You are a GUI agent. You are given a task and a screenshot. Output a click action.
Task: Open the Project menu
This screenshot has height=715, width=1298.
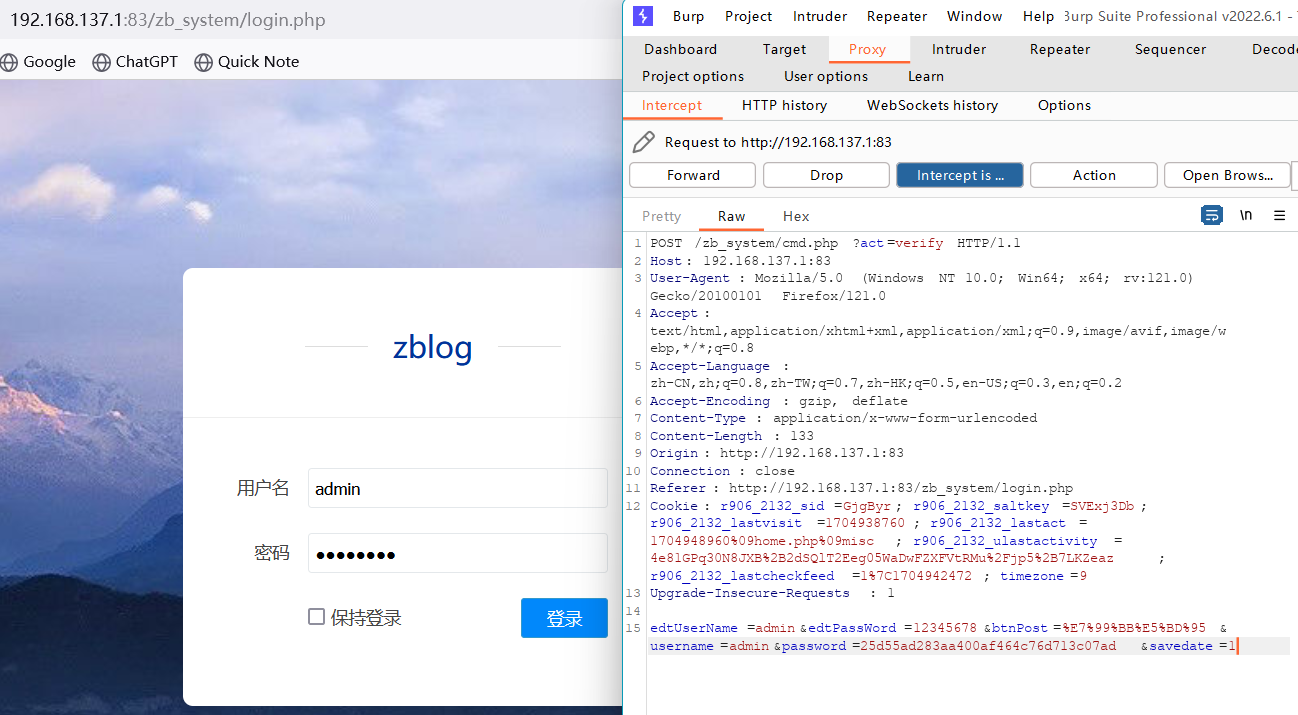pos(749,16)
